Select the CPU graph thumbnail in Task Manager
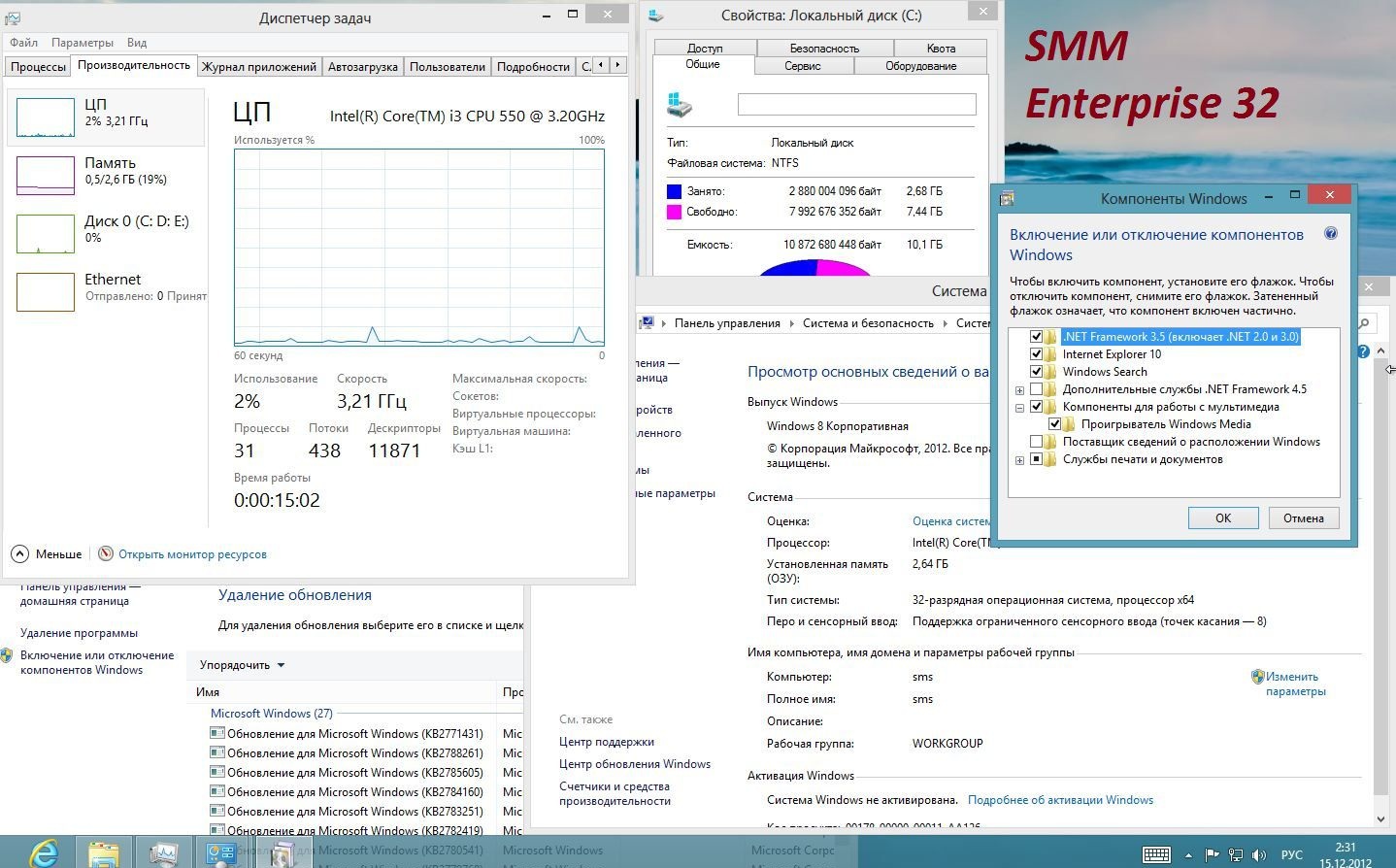Viewport: 1396px width, 868px height. click(46, 117)
